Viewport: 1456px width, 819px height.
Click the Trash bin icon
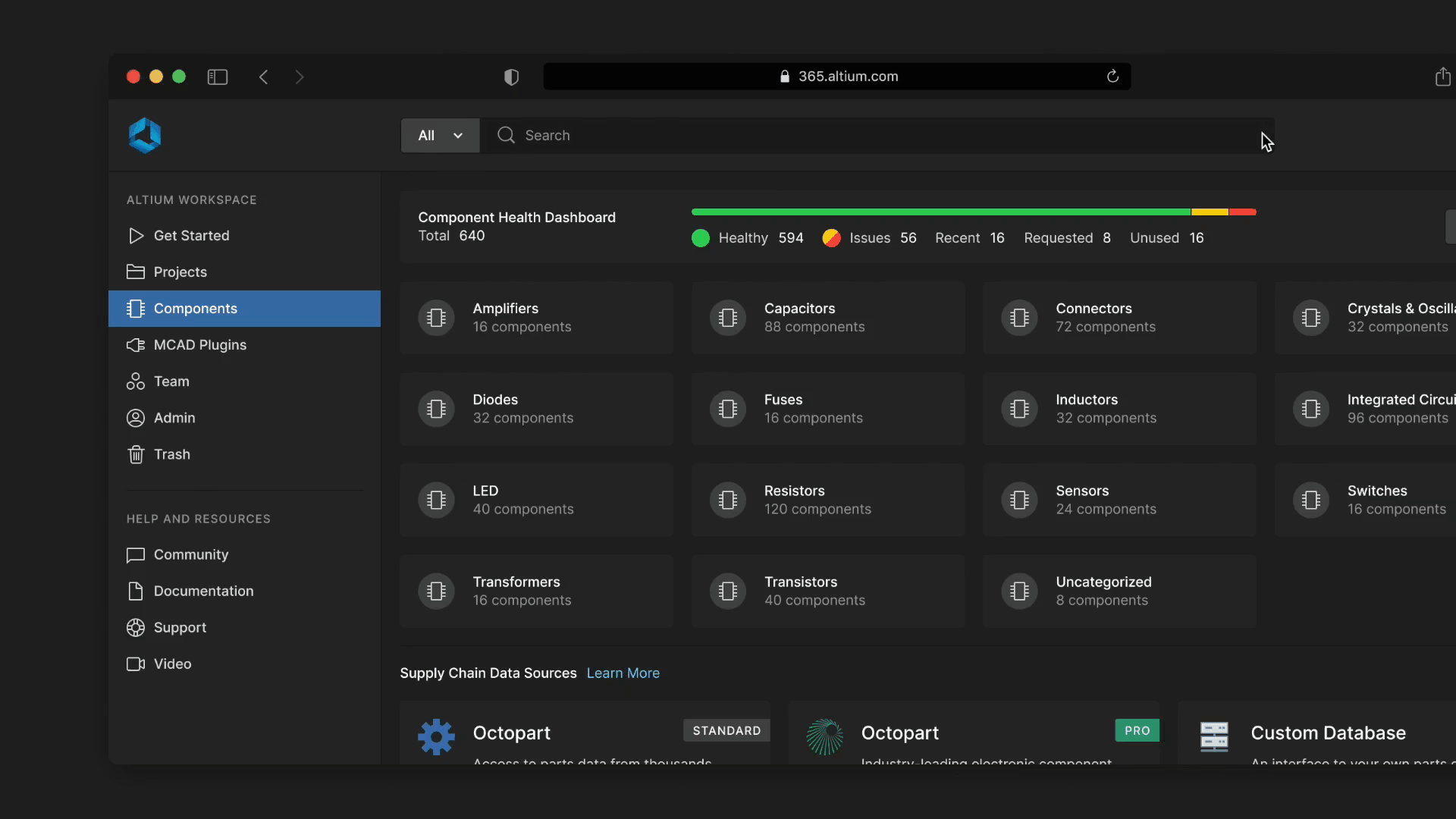coord(136,454)
